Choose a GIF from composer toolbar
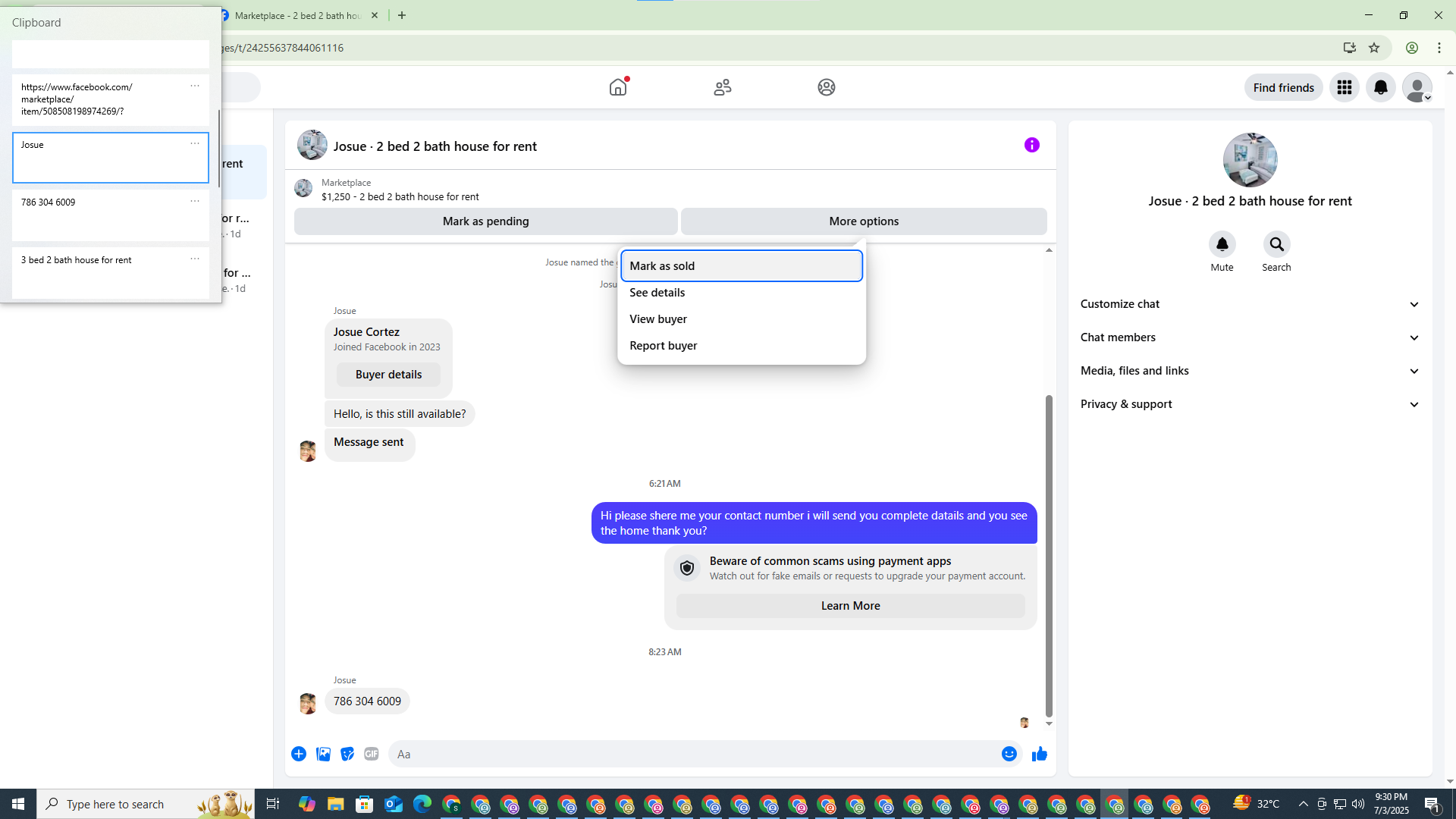1456x819 pixels. pos(372,754)
